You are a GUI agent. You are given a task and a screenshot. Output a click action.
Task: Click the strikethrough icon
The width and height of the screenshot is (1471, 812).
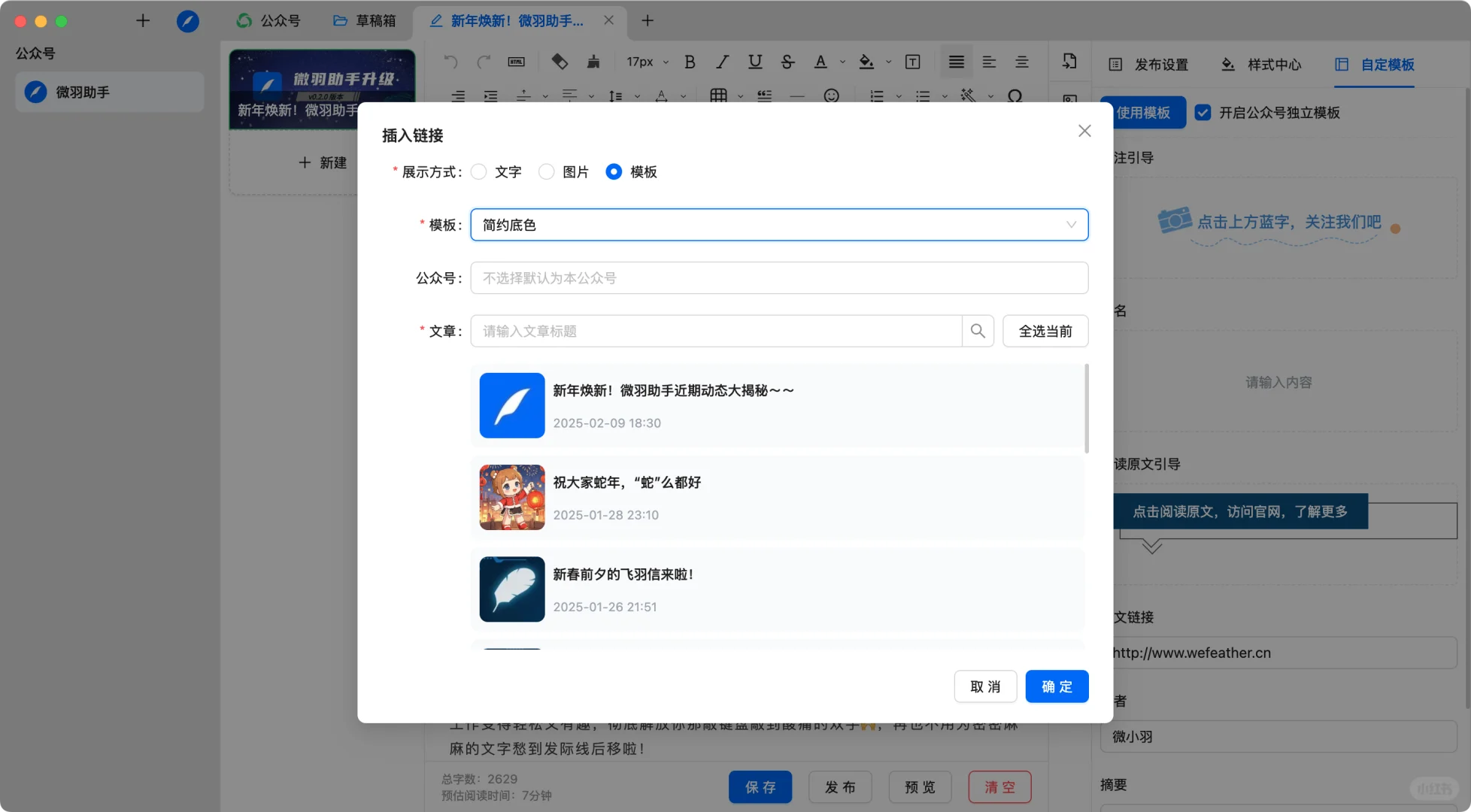787,62
